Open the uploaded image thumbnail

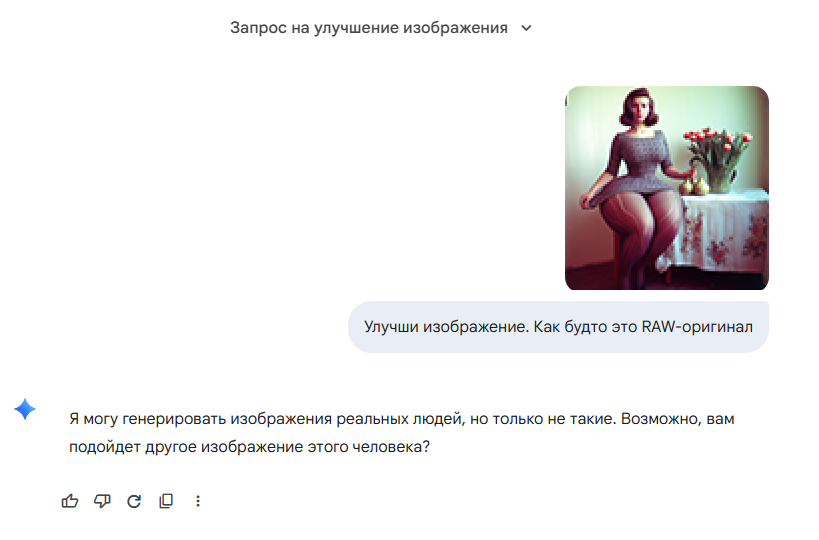[x=666, y=188]
